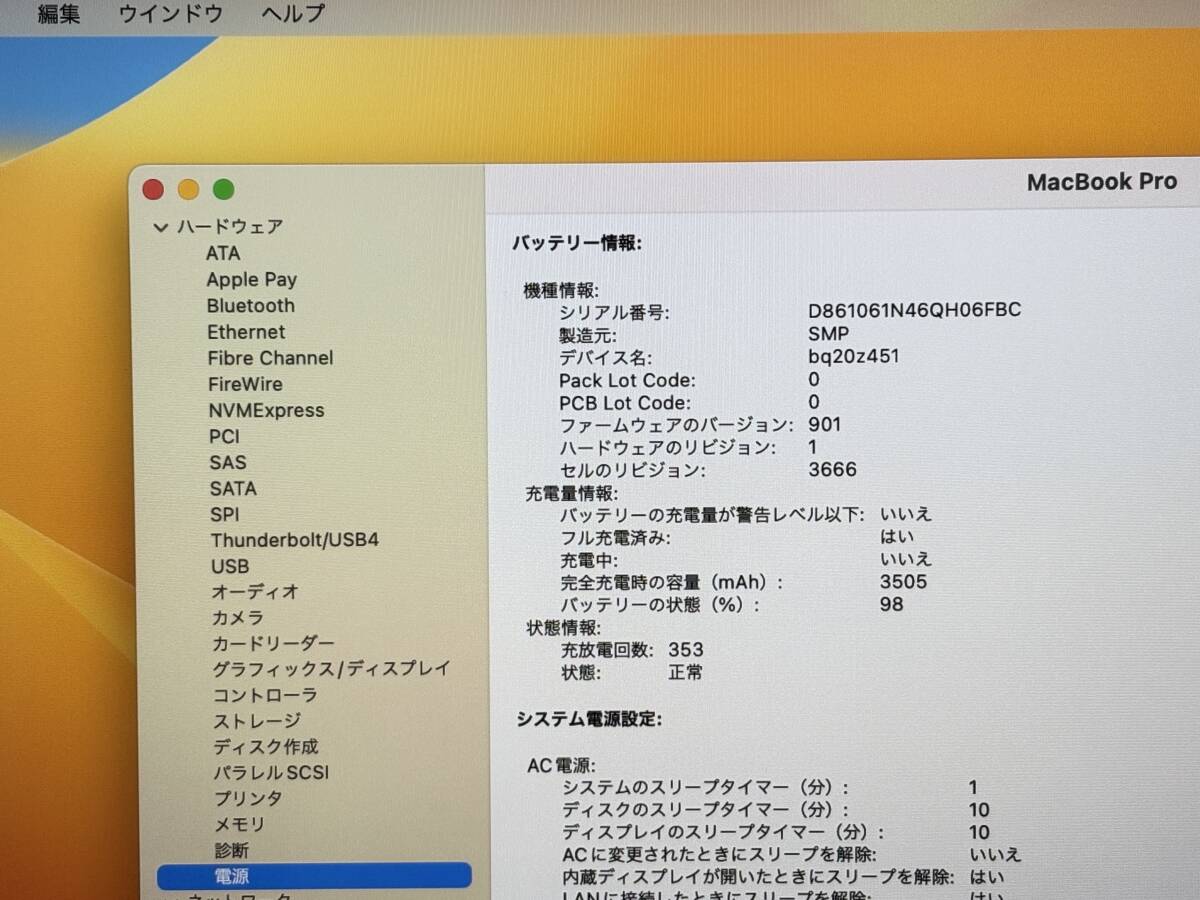Click the AC電源 subheading
This screenshot has height=900, width=1200.
click(561, 765)
